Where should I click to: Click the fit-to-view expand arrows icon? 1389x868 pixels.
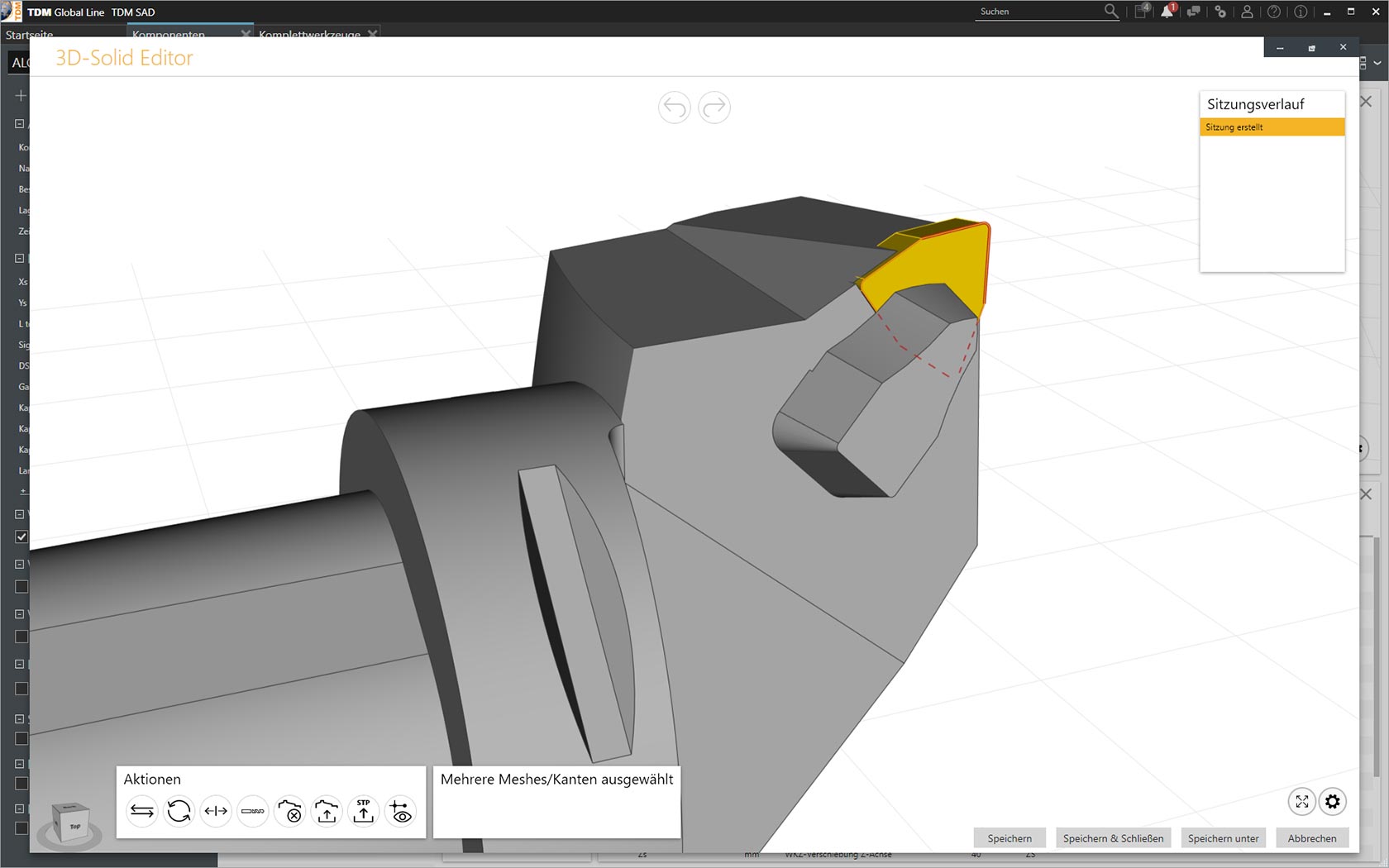click(1302, 801)
